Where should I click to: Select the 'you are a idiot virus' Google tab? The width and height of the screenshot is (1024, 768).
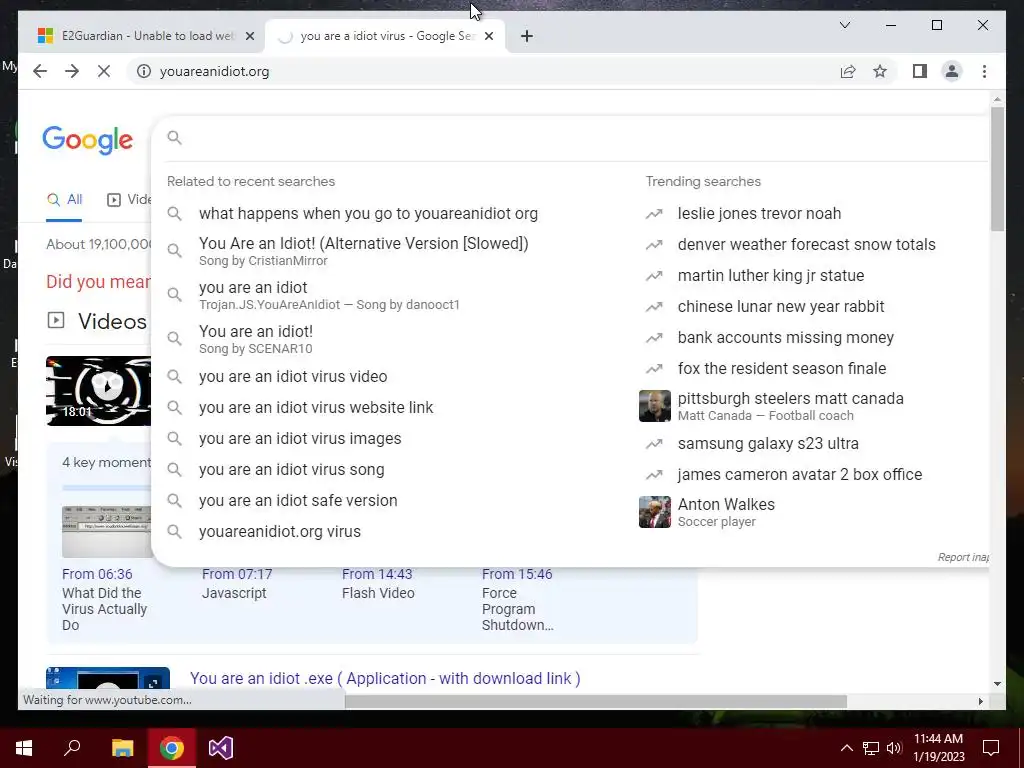384,36
